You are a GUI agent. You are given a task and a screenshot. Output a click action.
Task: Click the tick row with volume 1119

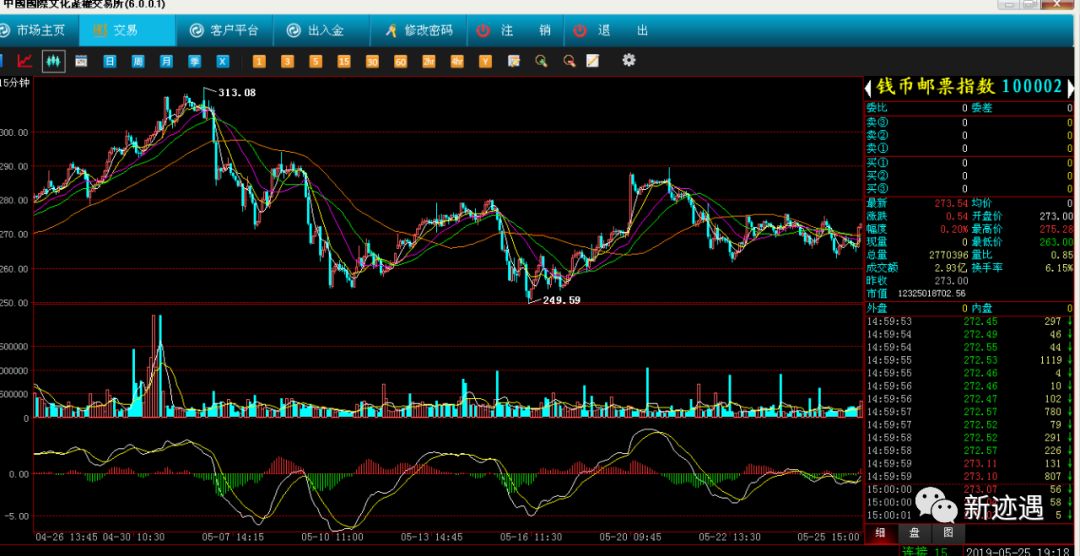pyautogui.click(x=968, y=360)
